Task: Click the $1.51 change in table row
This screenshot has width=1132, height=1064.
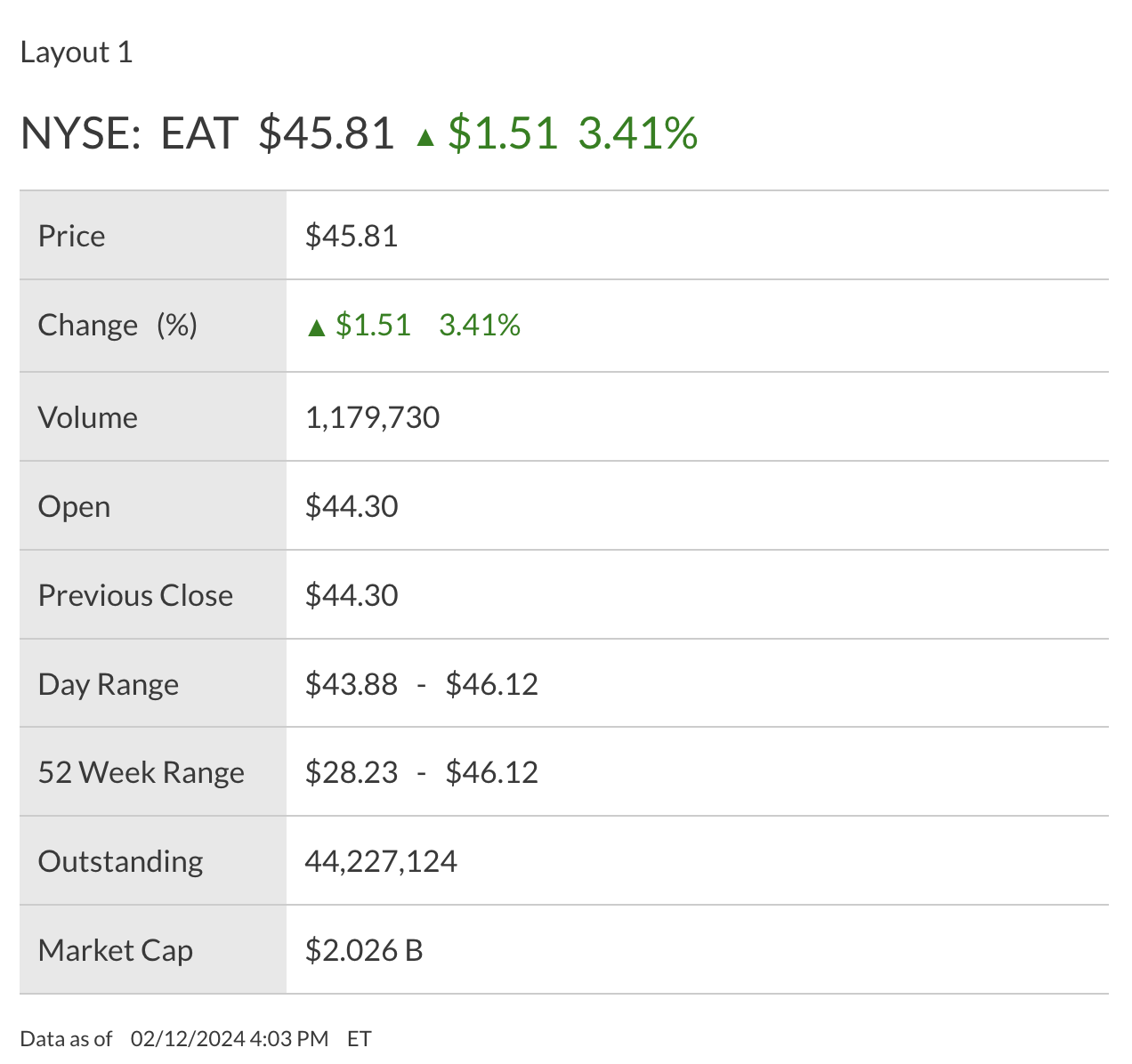Action: tap(373, 325)
